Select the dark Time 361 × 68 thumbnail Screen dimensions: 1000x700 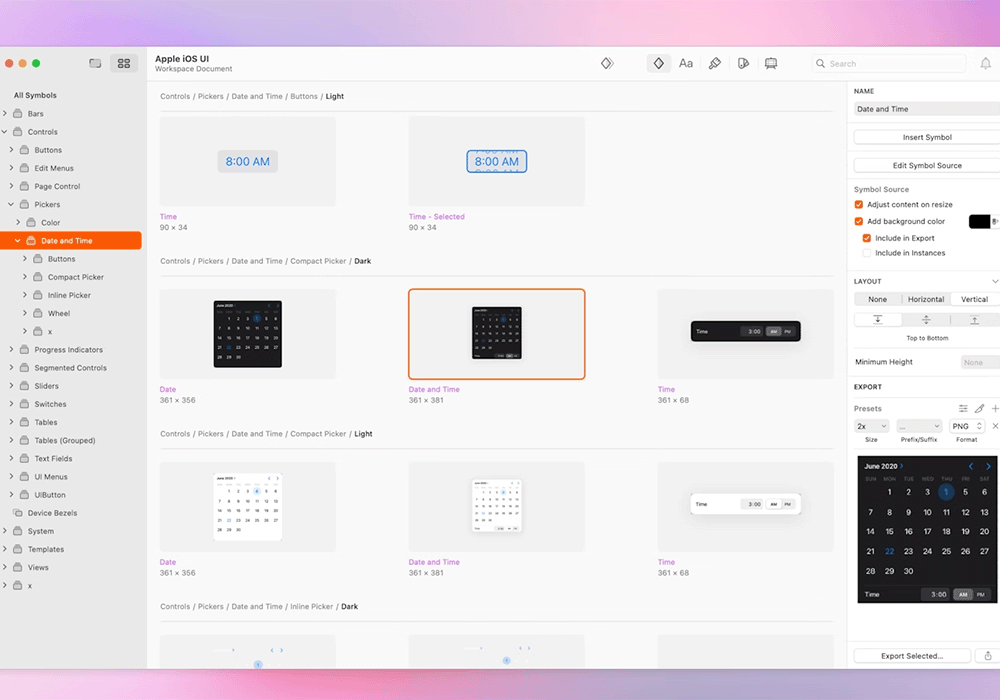click(x=746, y=334)
